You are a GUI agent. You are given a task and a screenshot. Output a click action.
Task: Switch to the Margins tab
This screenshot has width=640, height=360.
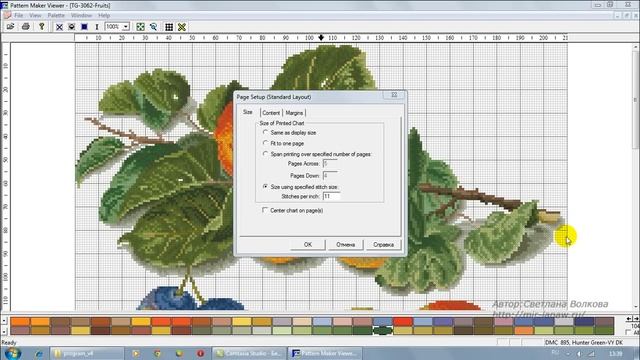[294, 113]
